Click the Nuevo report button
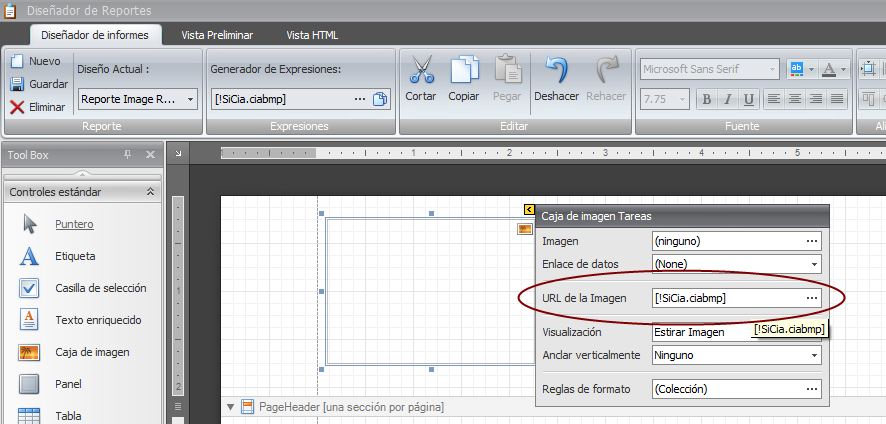 [x=36, y=61]
